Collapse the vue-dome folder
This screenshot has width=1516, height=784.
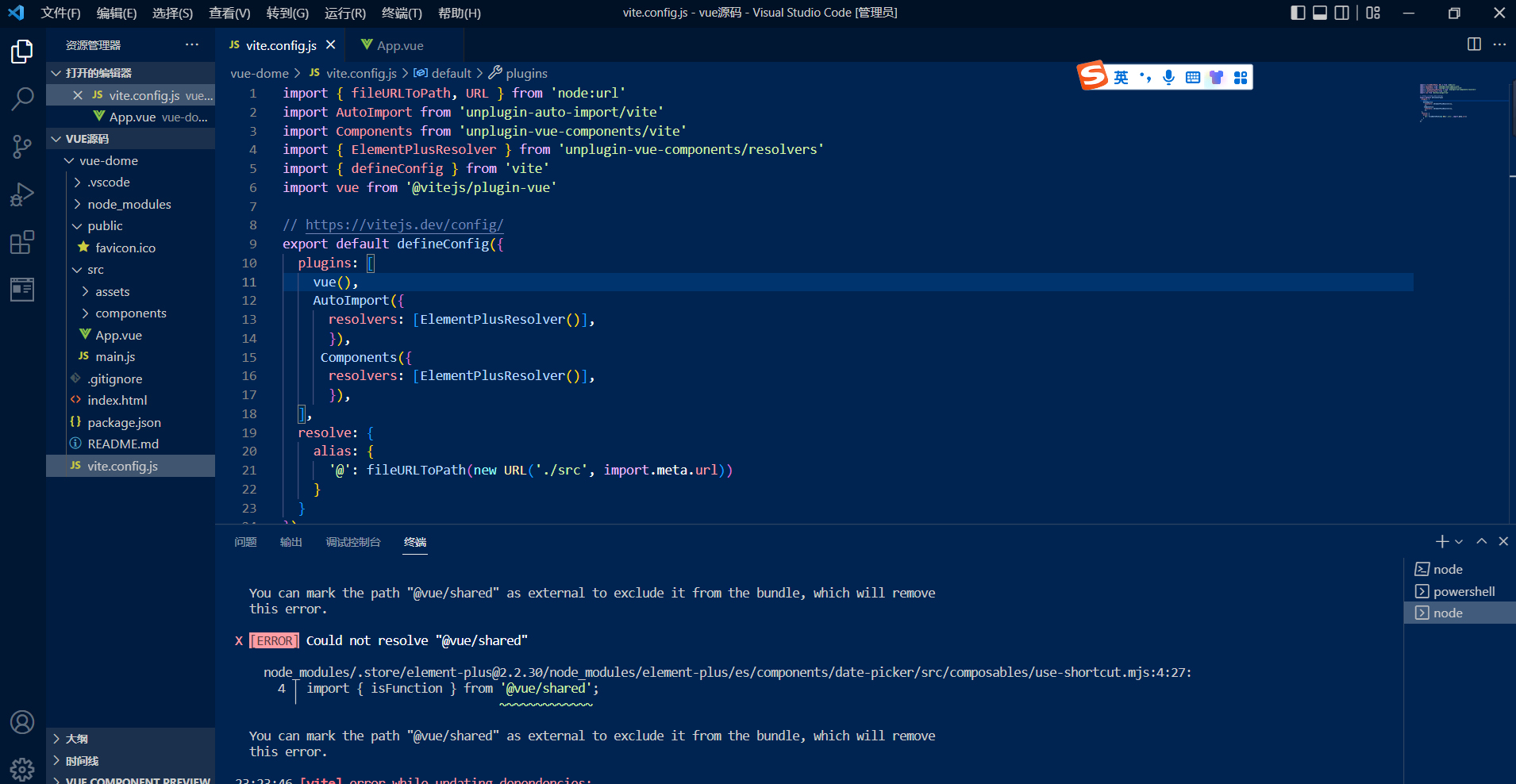(130, 160)
